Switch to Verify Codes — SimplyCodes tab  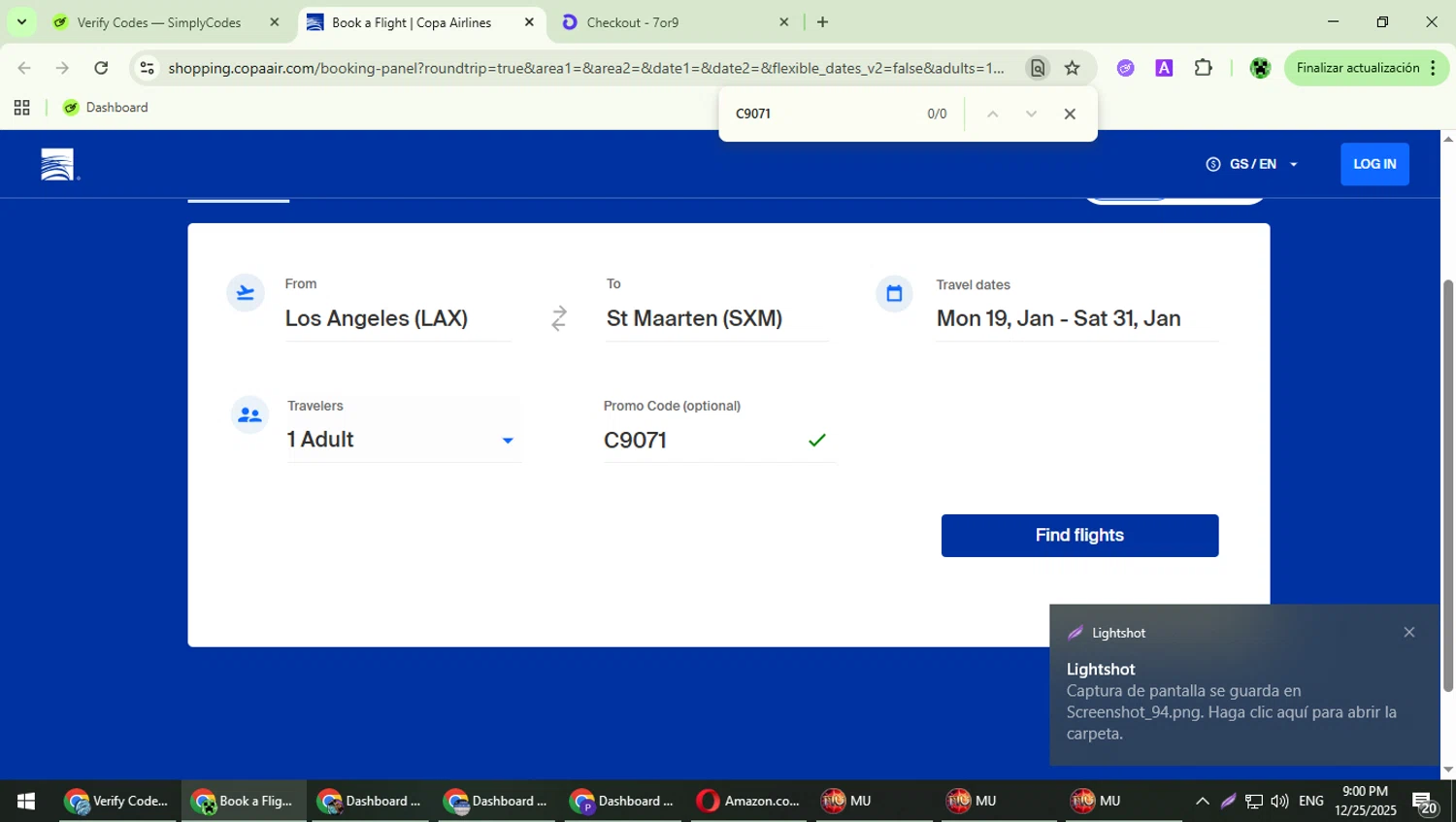pos(158,22)
